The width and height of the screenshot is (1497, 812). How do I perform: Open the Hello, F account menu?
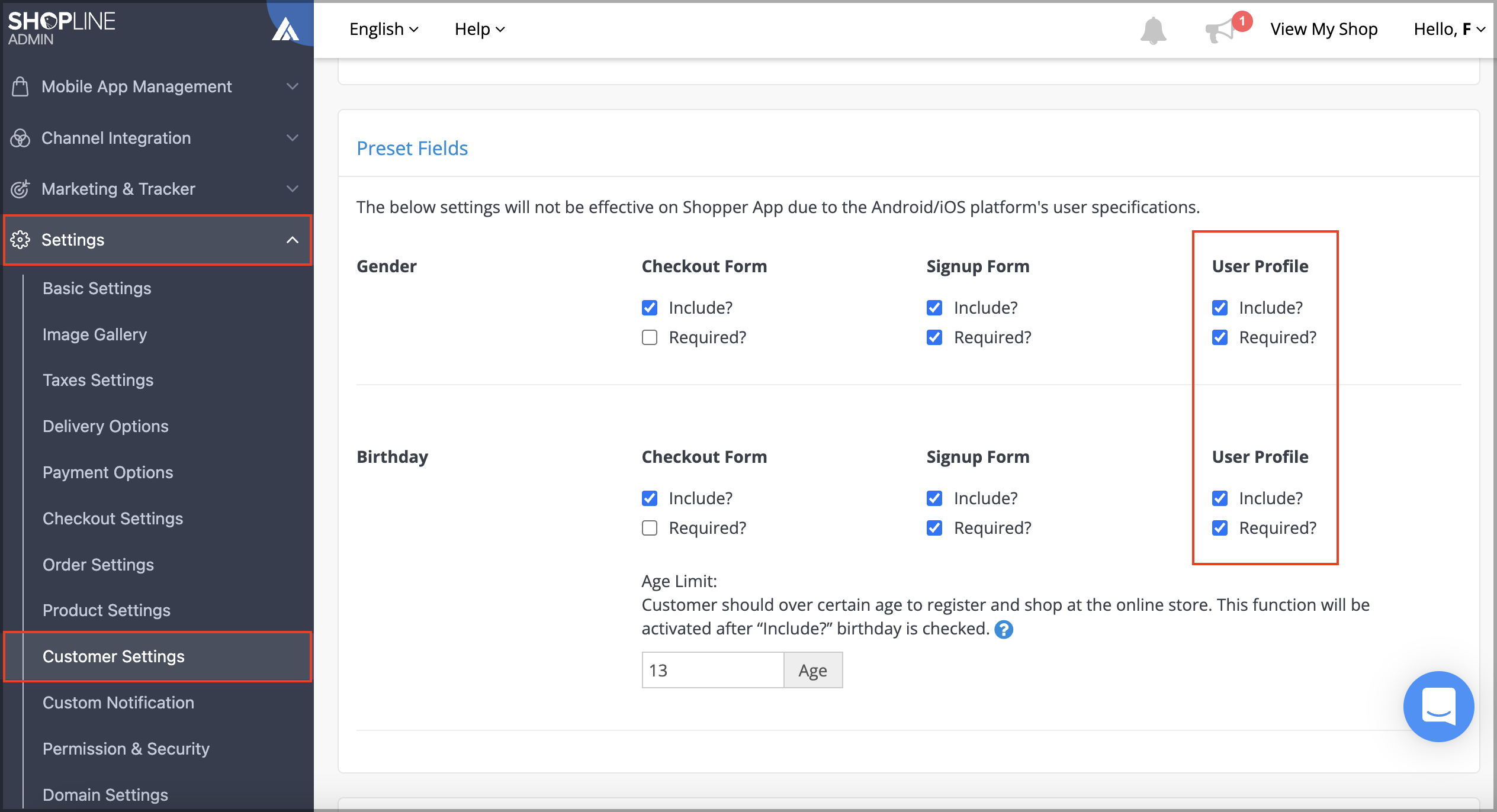pyautogui.click(x=1449, y=29)
